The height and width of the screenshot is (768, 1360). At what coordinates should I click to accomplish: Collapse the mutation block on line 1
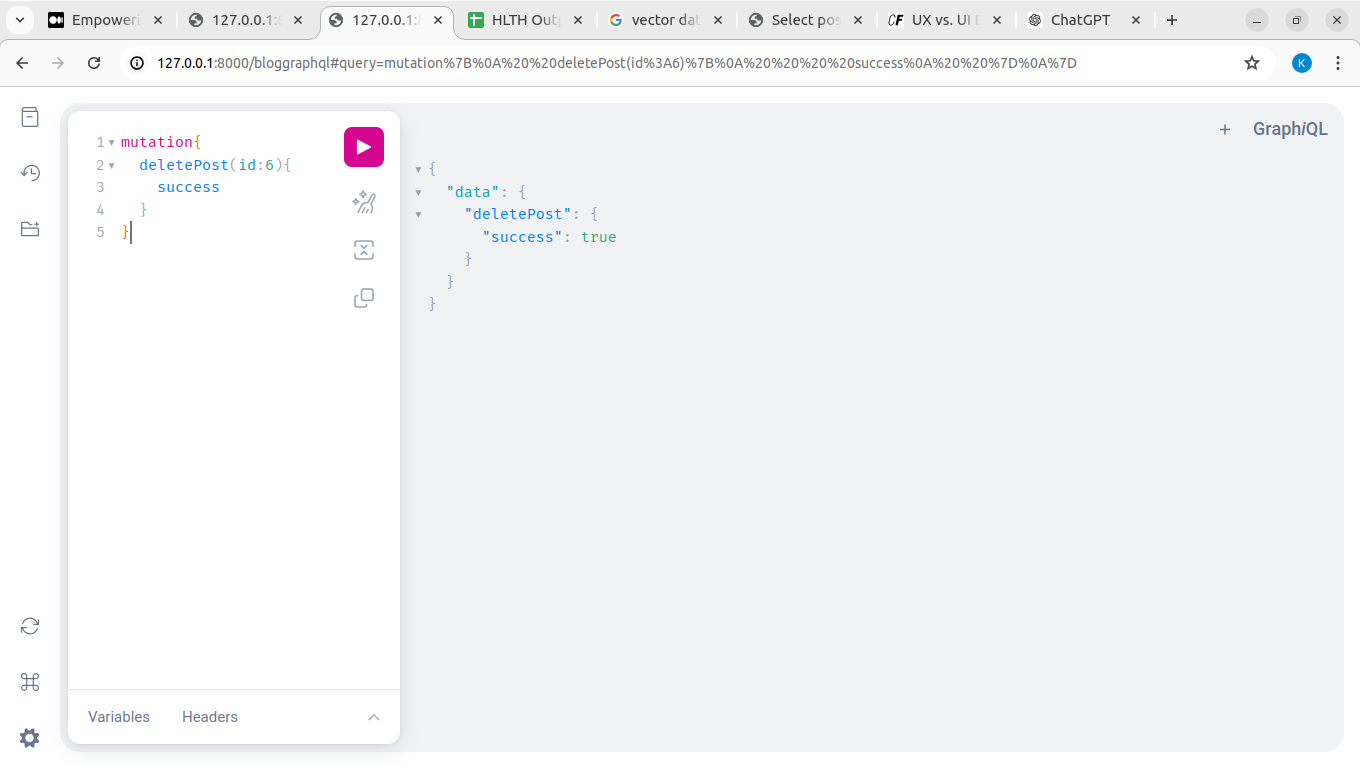pyautogui.click(x=111, y=143)
